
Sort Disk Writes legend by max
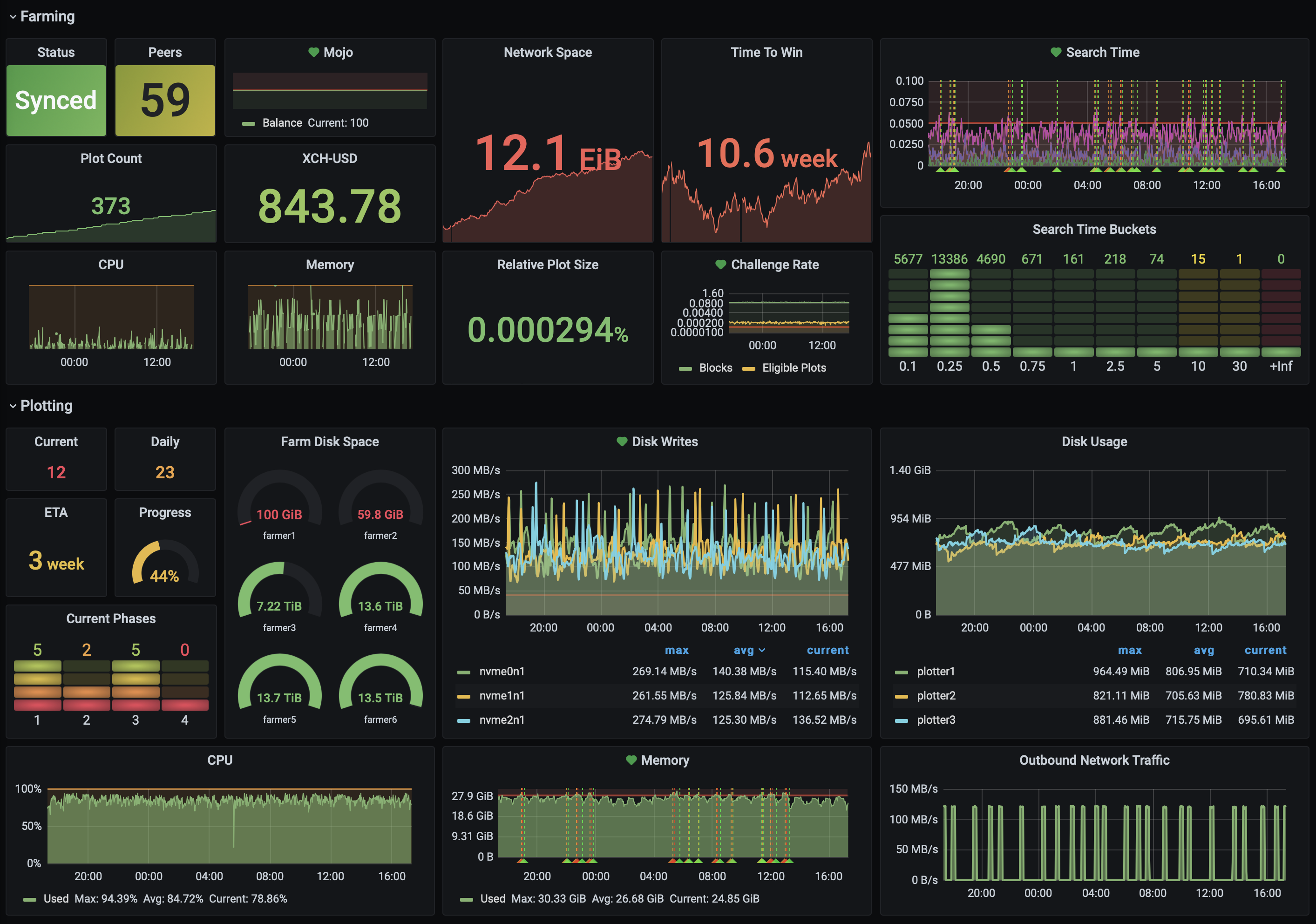676,650
